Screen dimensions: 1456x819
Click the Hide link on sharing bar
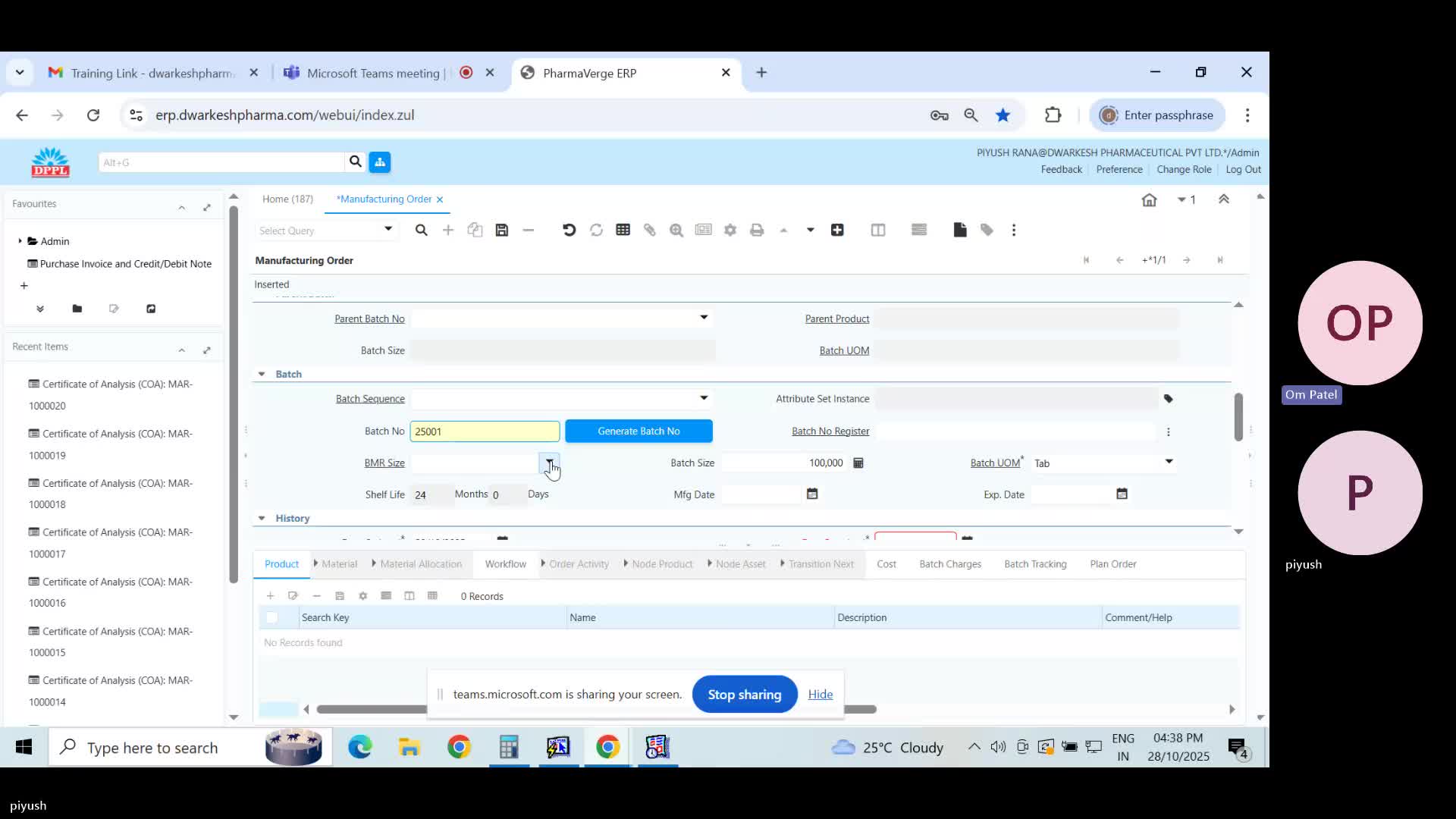(821, 694)
